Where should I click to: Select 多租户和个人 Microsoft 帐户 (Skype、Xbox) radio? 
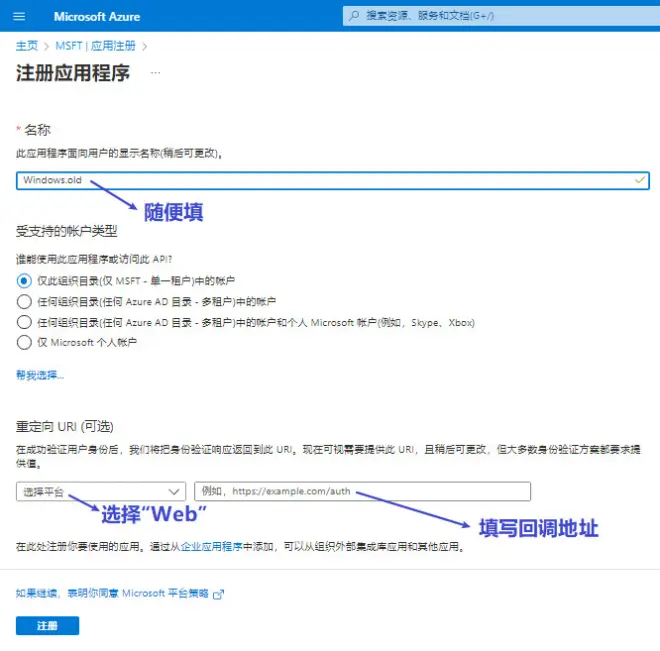pos(24,322)
